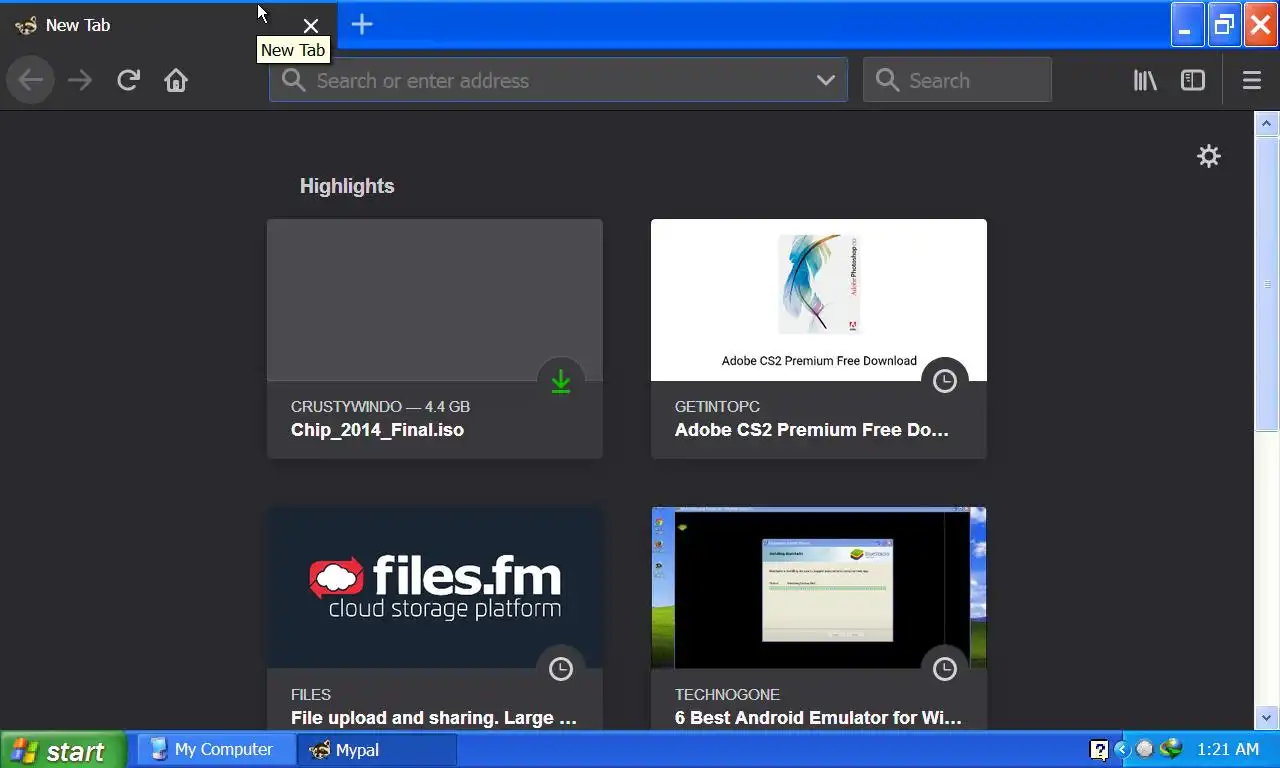Click the scrollbar down arrow
1280x768 pixels.
coord(1267,717)
